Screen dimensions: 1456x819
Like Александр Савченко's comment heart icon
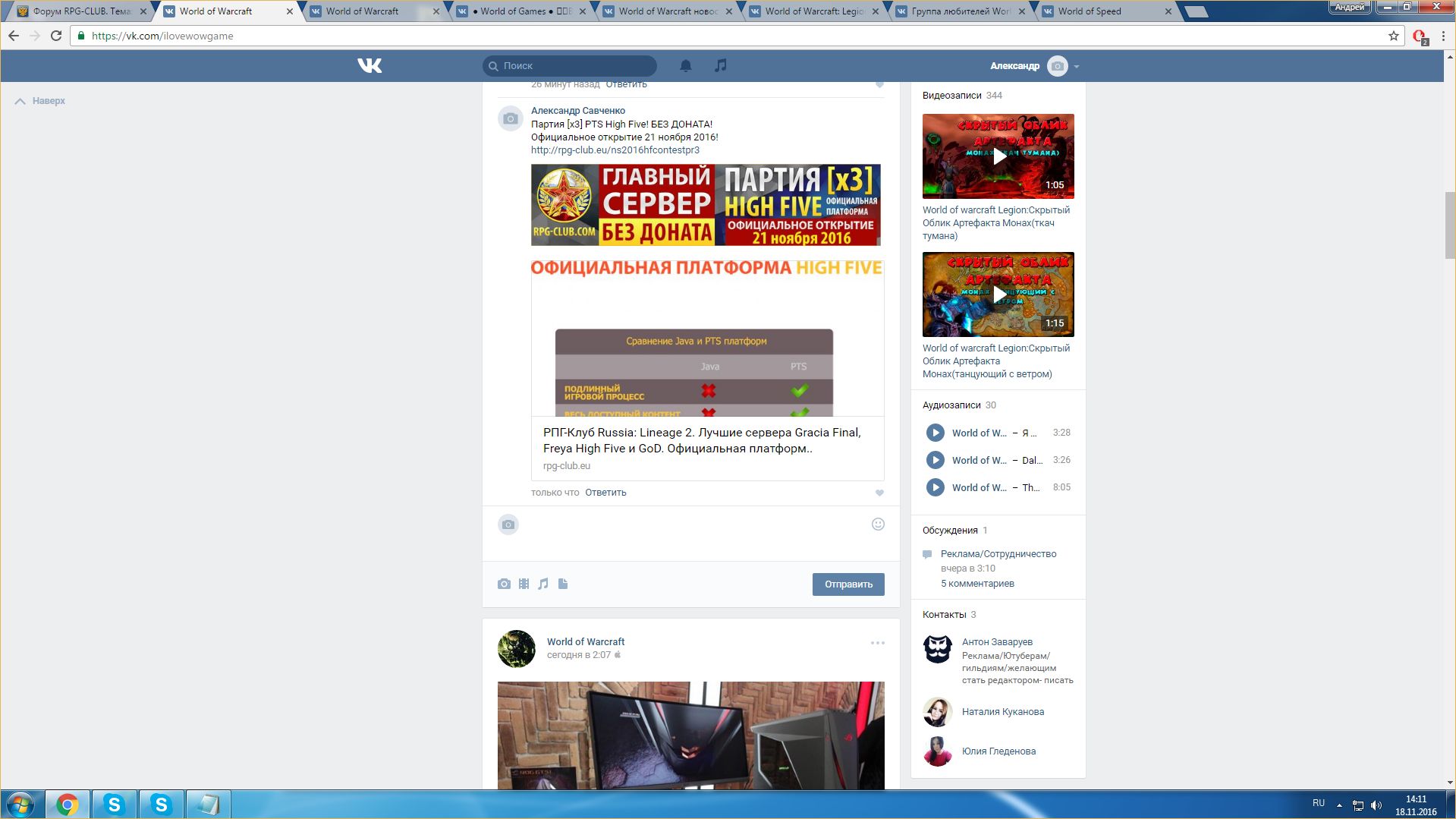coord(879,493)
